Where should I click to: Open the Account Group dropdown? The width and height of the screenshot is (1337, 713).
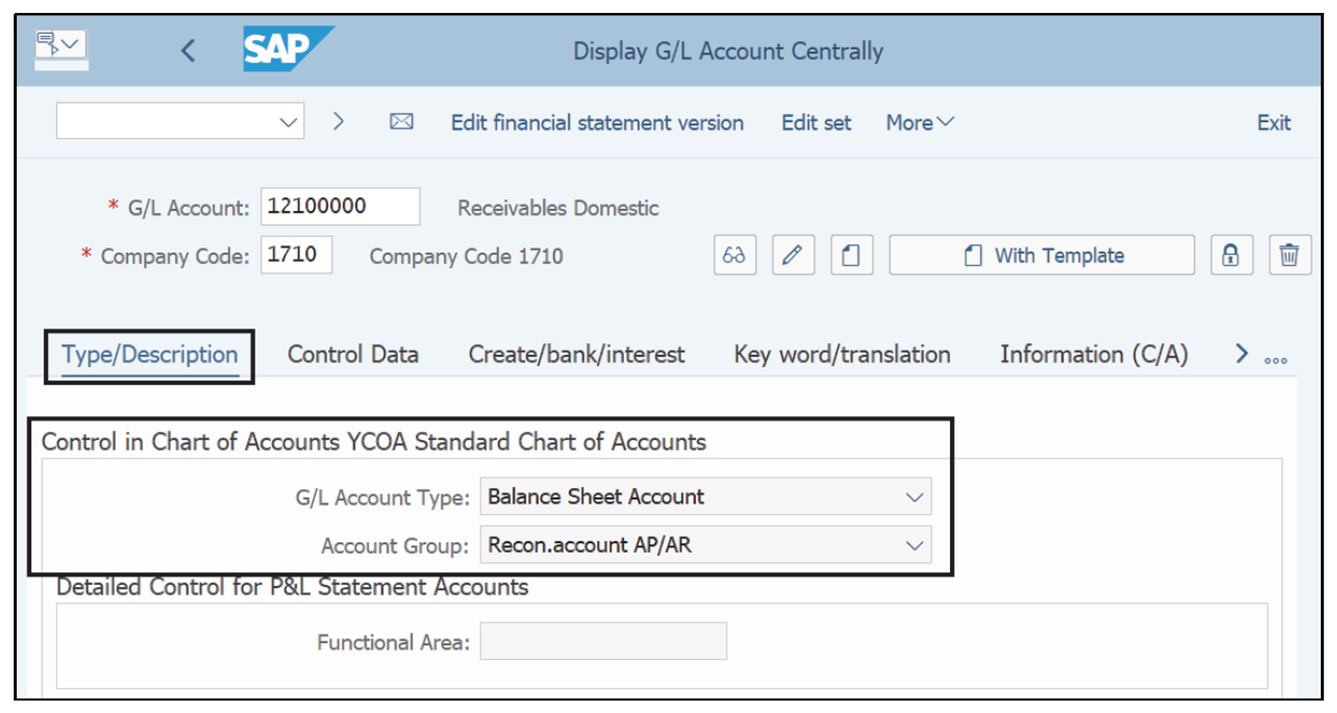913,545
